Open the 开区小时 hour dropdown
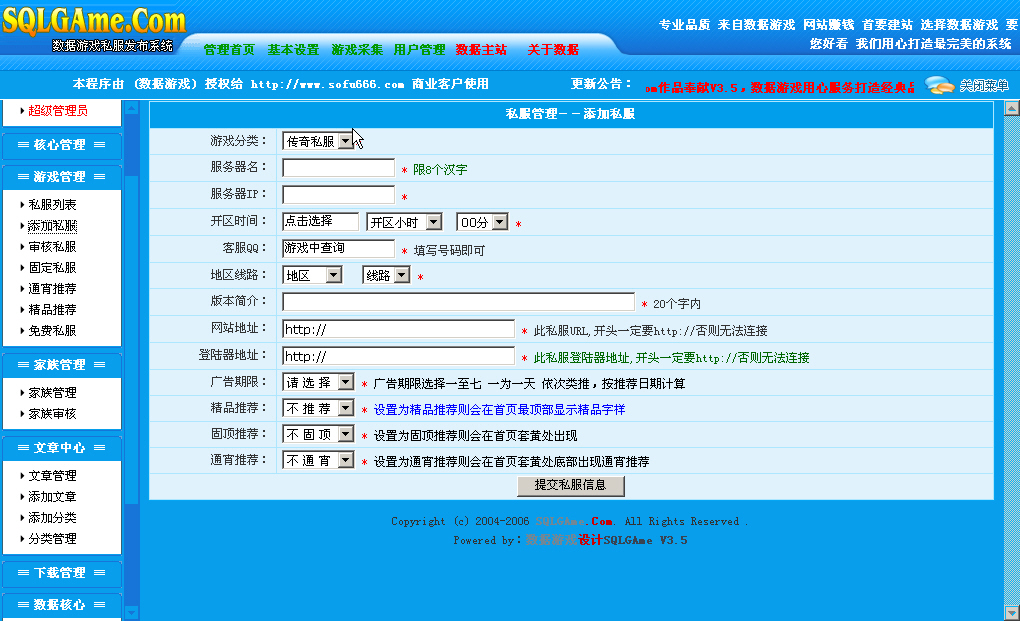This screenshot has height=621, width=1020. [x=404, y=222]
